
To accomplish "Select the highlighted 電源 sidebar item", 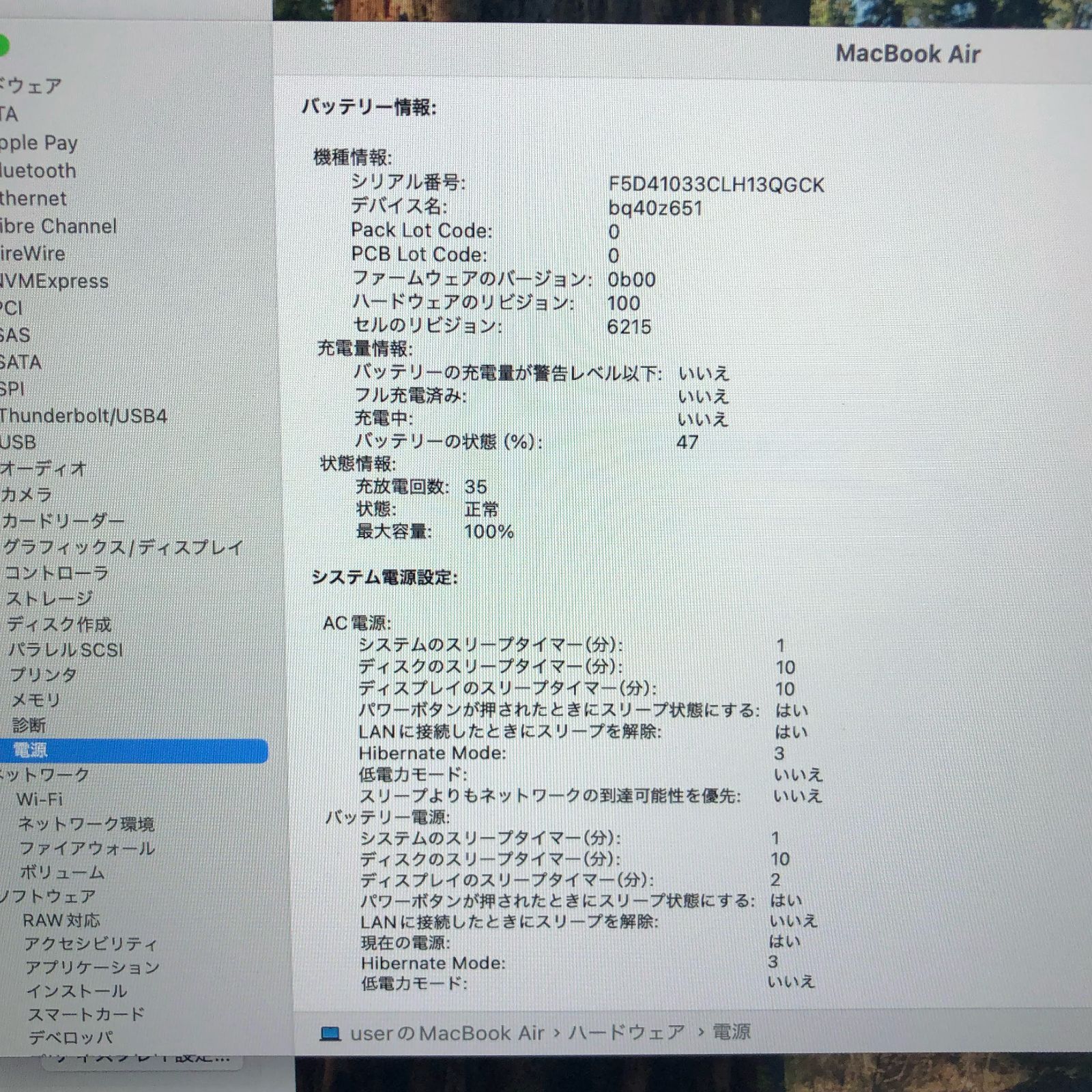I will (134, 751).
